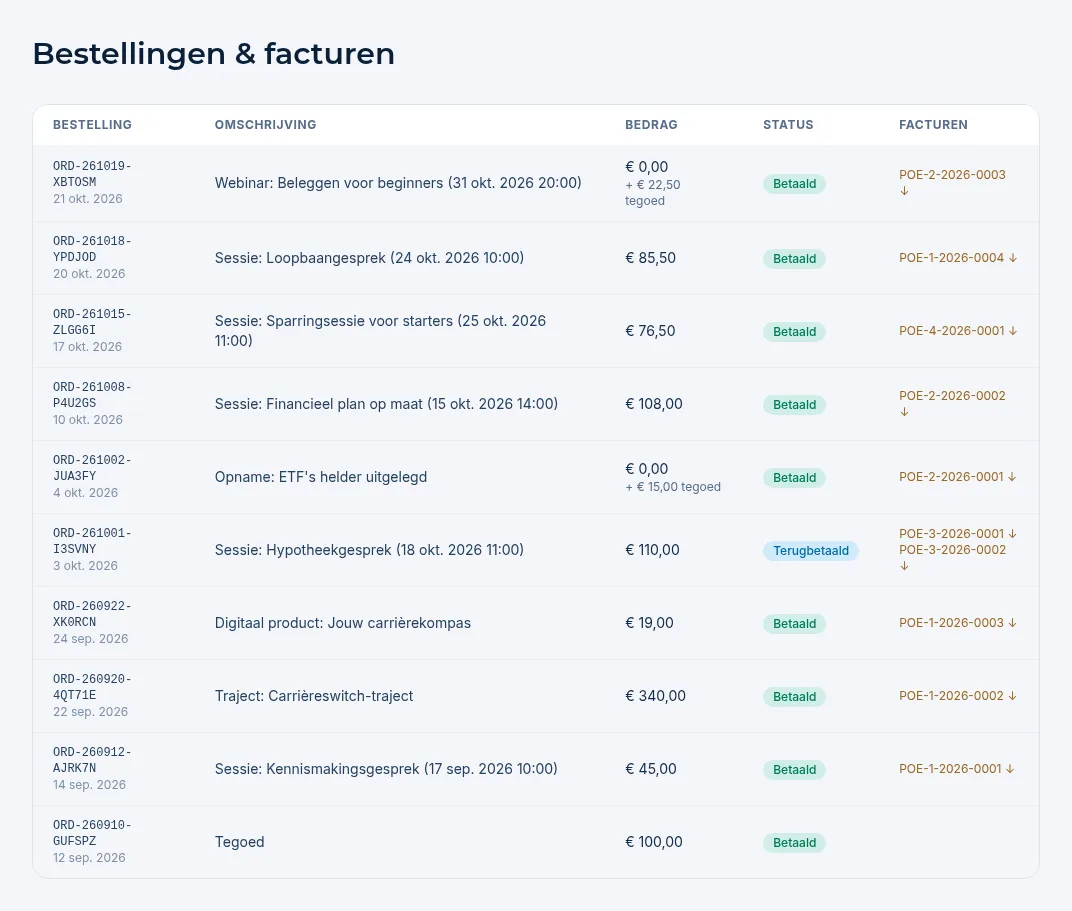Click the Terugbetaald status badge

click(x=811, y=551)
